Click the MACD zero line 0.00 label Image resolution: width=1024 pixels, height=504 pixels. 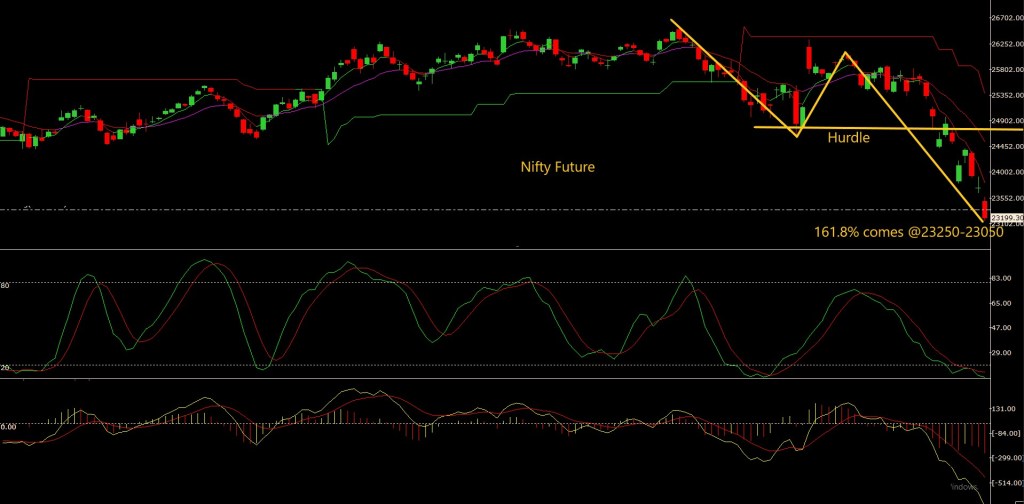8,426
